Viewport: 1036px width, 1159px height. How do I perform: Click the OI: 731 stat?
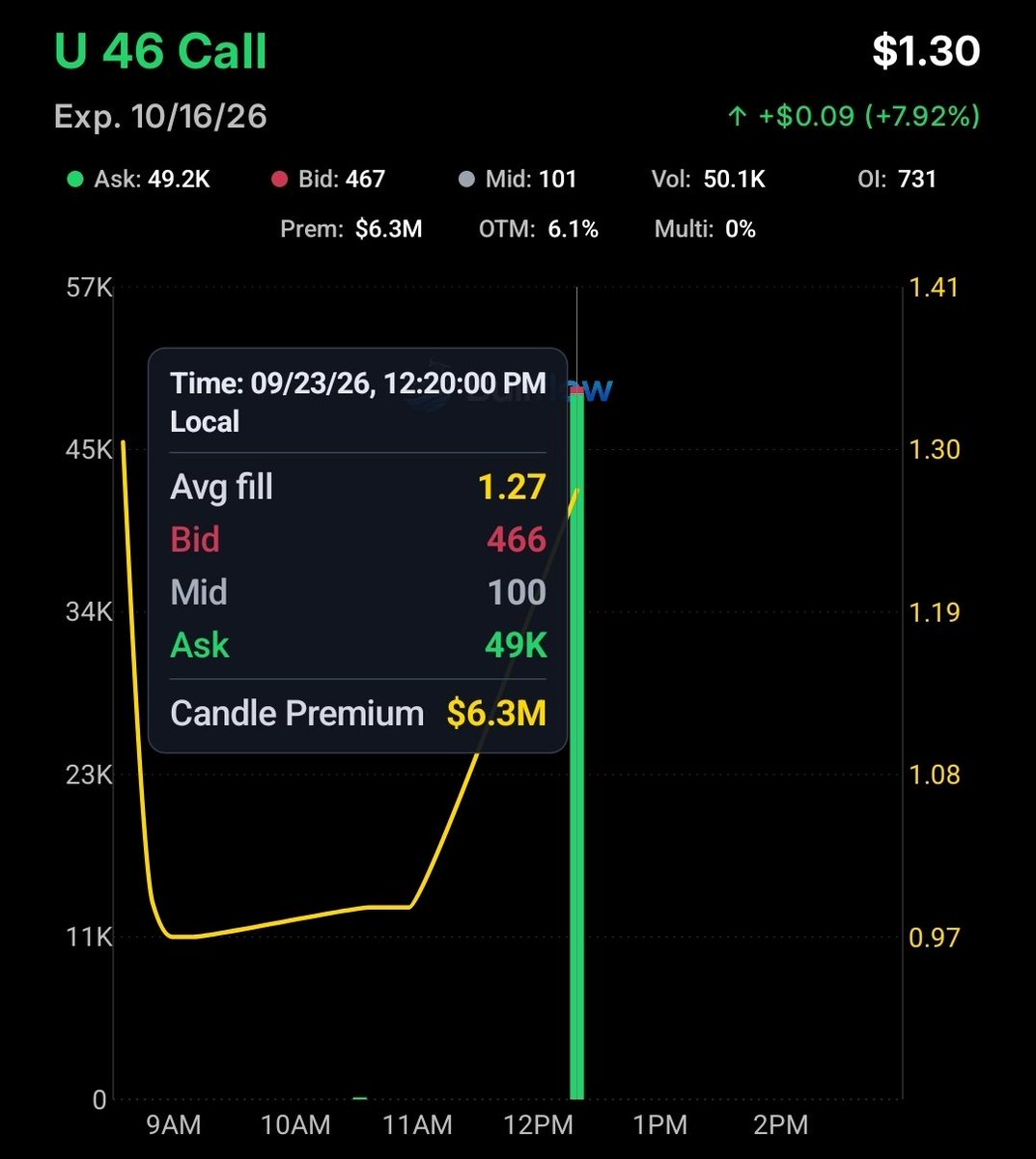point(897,180)
